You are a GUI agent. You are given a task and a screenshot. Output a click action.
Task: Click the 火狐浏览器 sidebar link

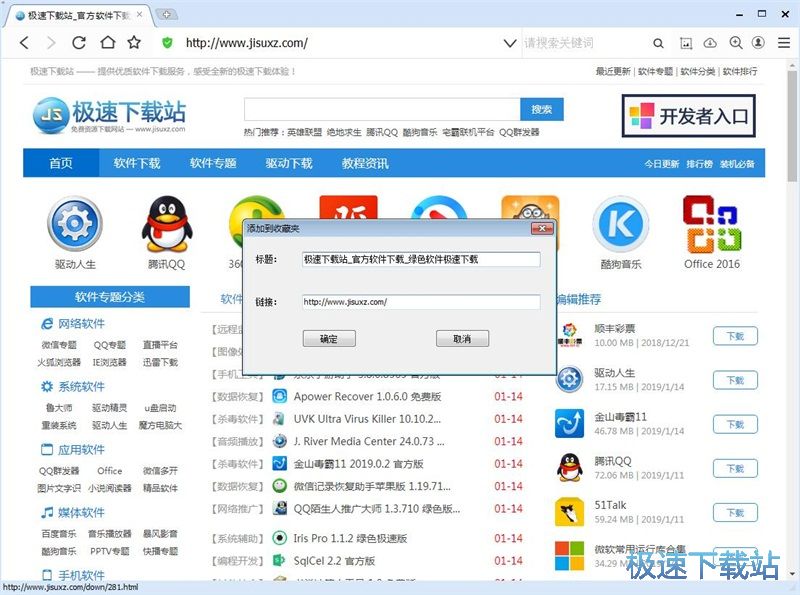click(59, 362)
